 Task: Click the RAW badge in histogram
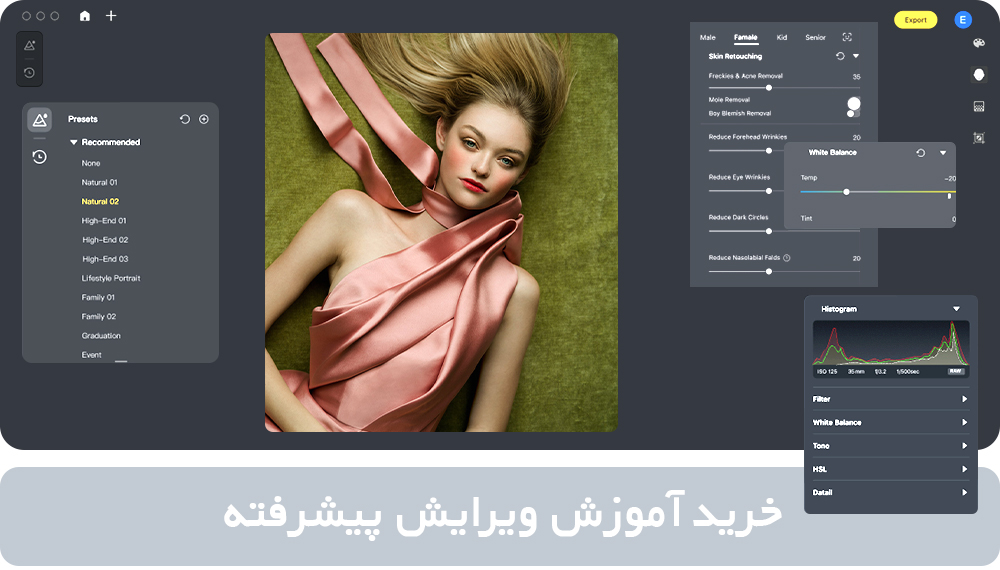tap(955, 371)
